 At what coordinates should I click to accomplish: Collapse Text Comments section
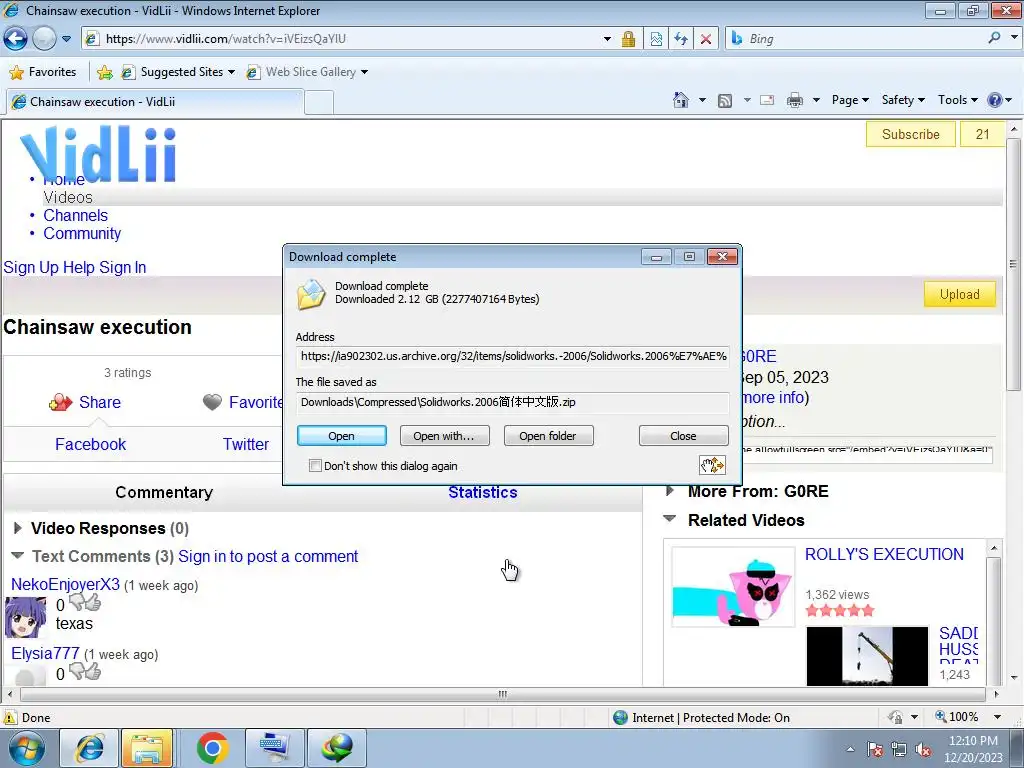[18, 556]
